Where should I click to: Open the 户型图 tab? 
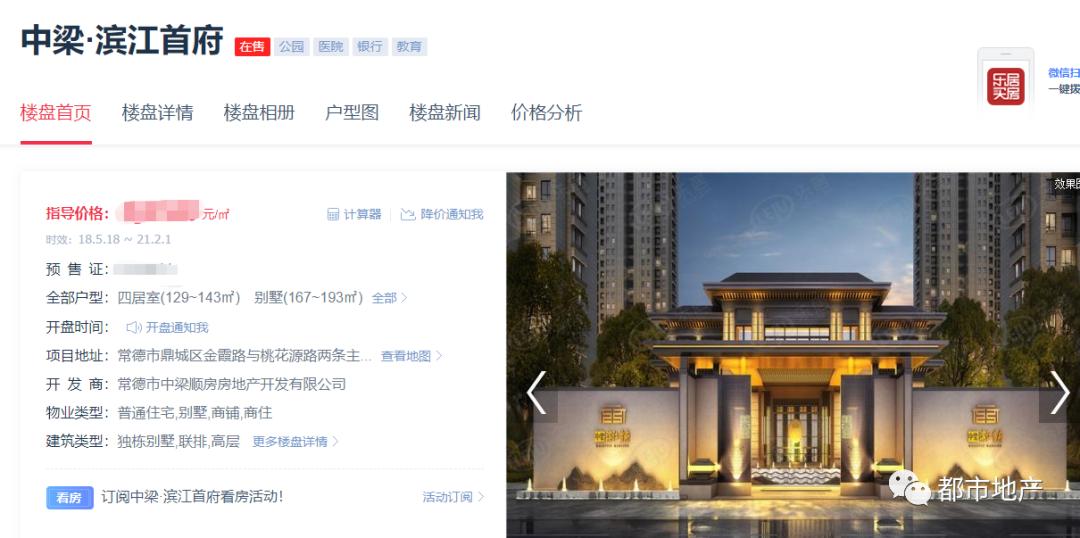click(x=351, y=112)
